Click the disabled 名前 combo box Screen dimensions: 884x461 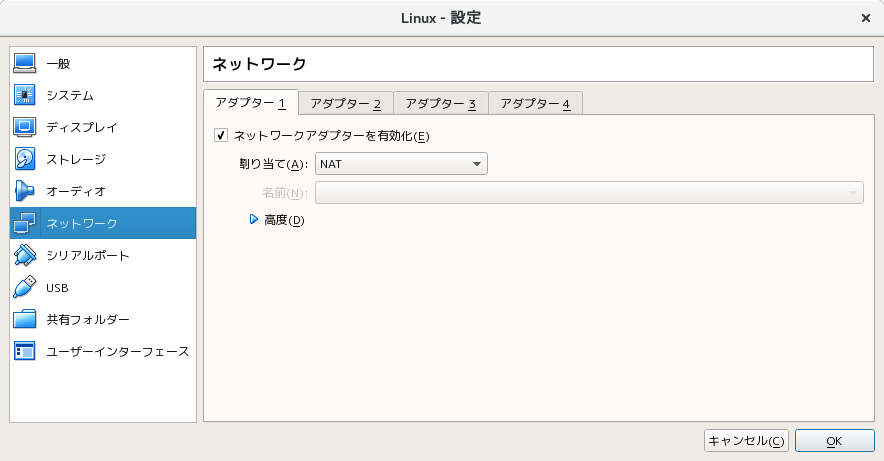tap(589, 193)
